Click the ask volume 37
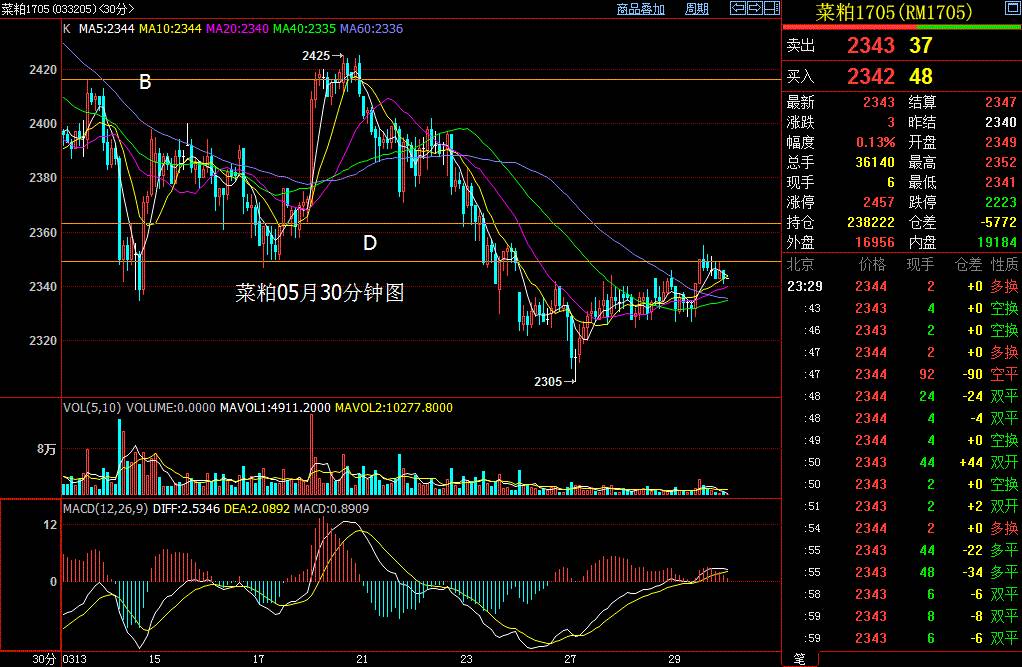This screenshot has height=667, width=1022. (x=921, y=46)
